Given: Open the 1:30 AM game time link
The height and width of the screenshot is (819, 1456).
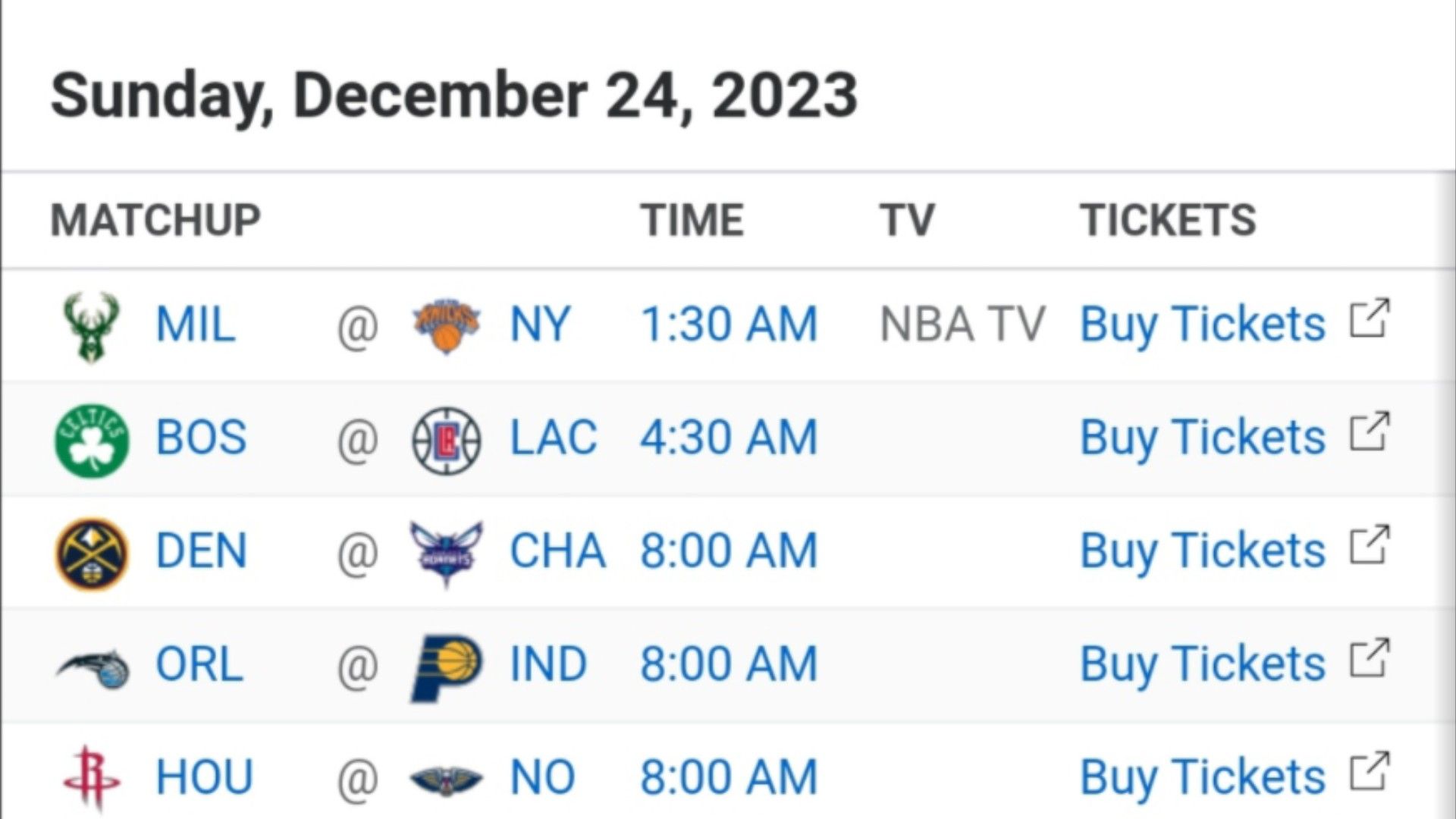Looking at the screenshot, I should coord(729,325).
